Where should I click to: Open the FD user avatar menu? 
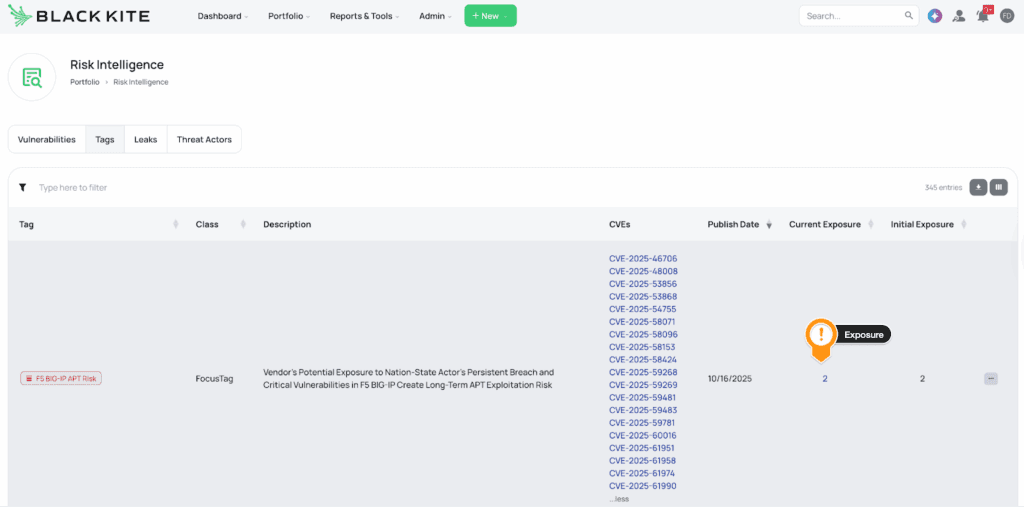(x=1007, y=16)
